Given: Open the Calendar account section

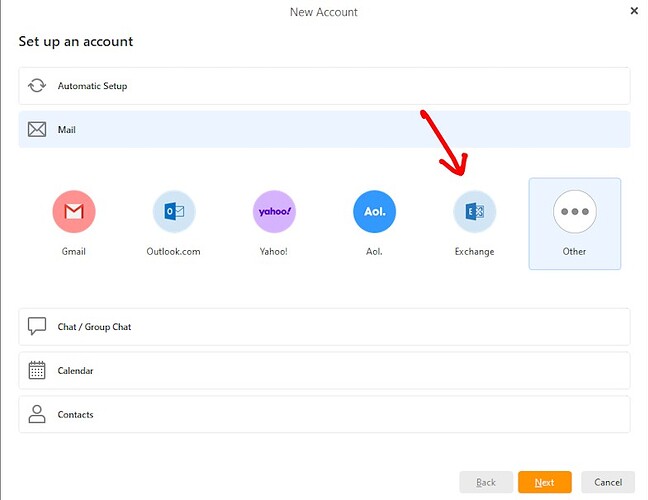Looking at the screenshot, I should [324, 371].
